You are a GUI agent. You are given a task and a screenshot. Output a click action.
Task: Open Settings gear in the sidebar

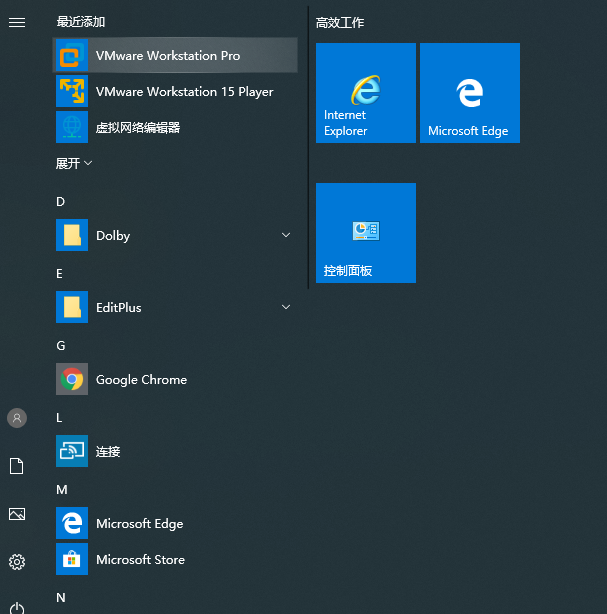point(17,562)
